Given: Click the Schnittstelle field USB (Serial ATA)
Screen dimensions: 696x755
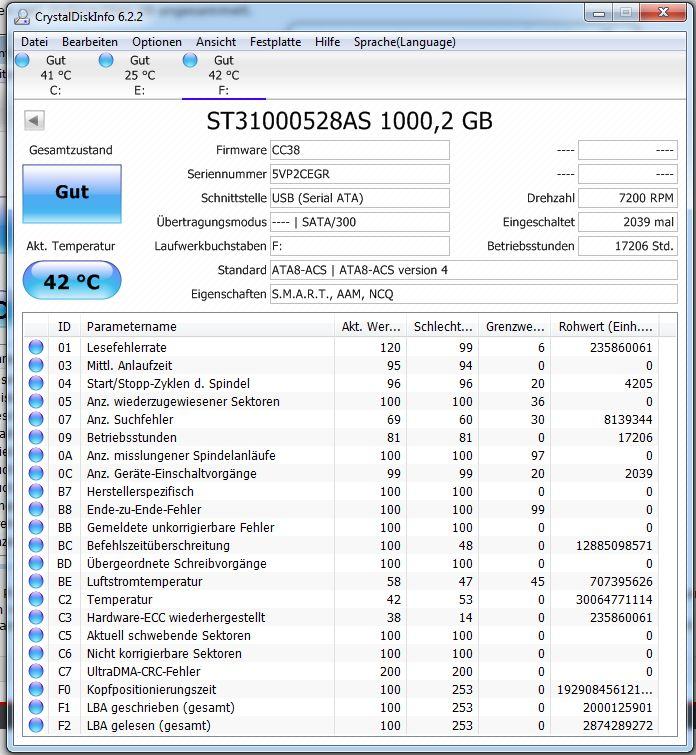Looking at the screenshot, I should coord(360,198).
